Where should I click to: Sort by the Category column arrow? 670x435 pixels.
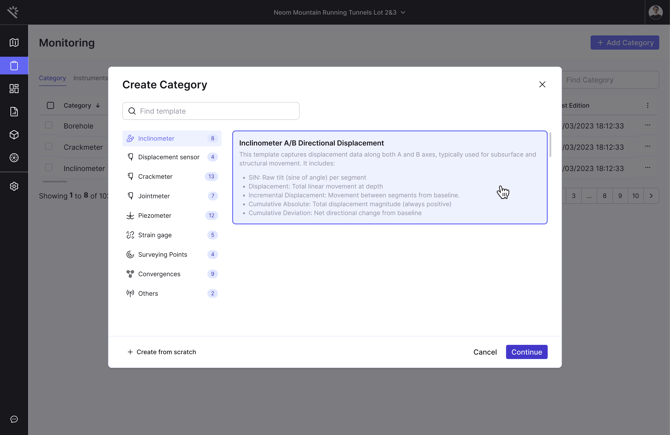pos(98,106)
